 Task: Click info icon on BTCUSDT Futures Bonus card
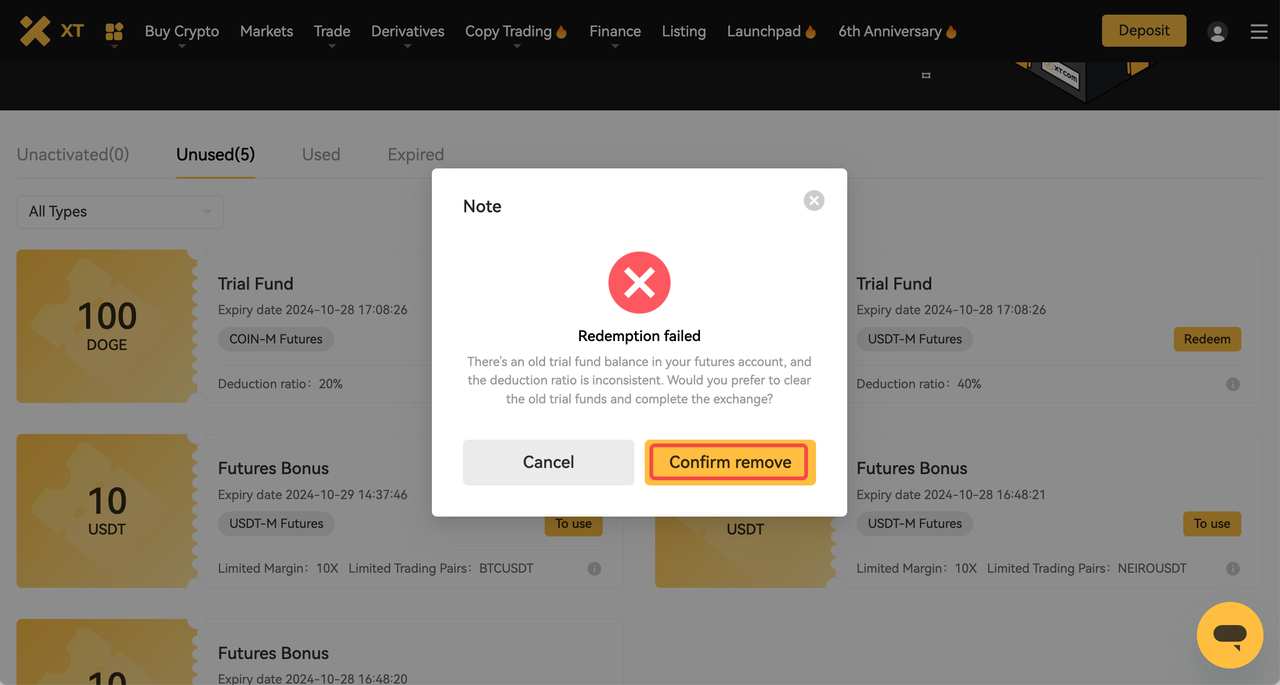pos(595,568)
